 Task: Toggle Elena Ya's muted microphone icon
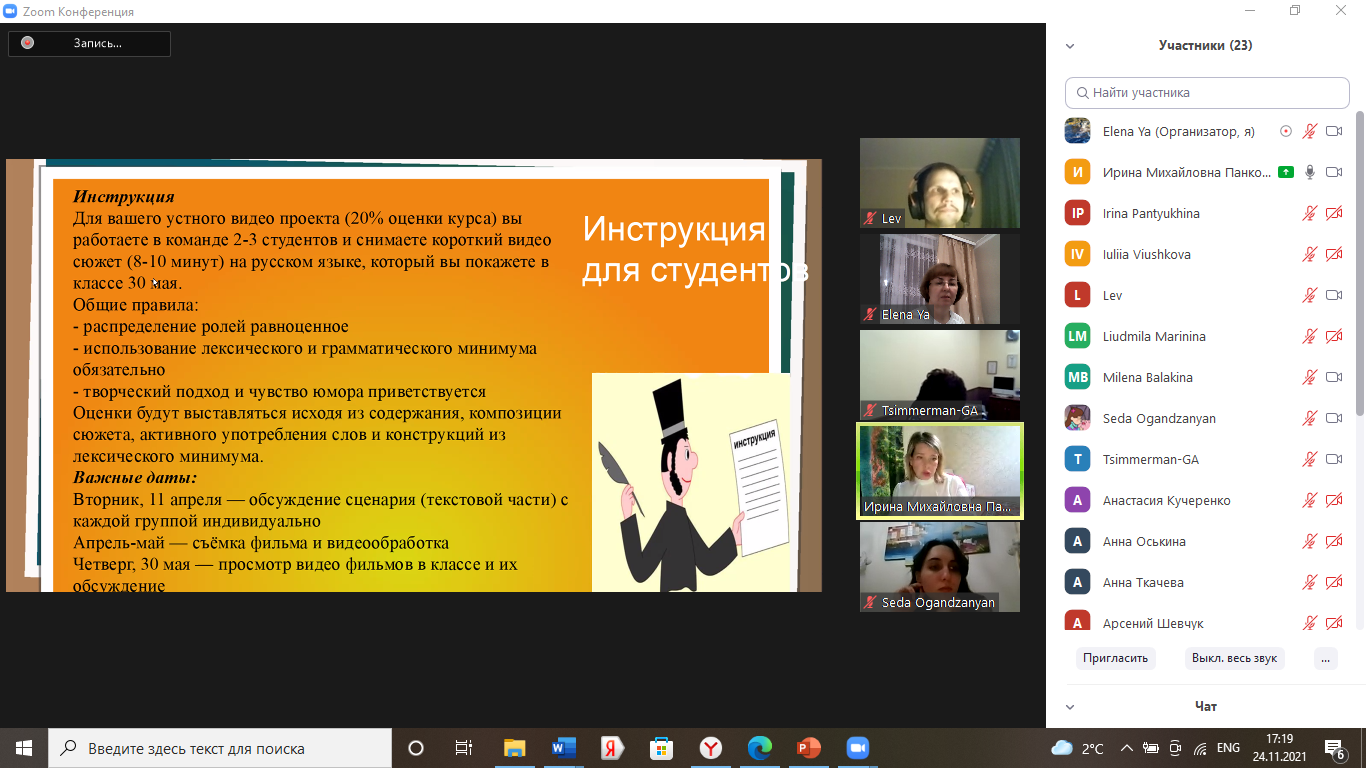click(x=1309, y=131)
